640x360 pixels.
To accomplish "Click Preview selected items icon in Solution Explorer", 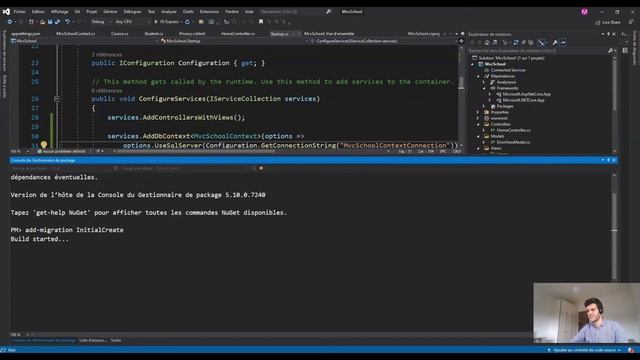I will point(563,42).
